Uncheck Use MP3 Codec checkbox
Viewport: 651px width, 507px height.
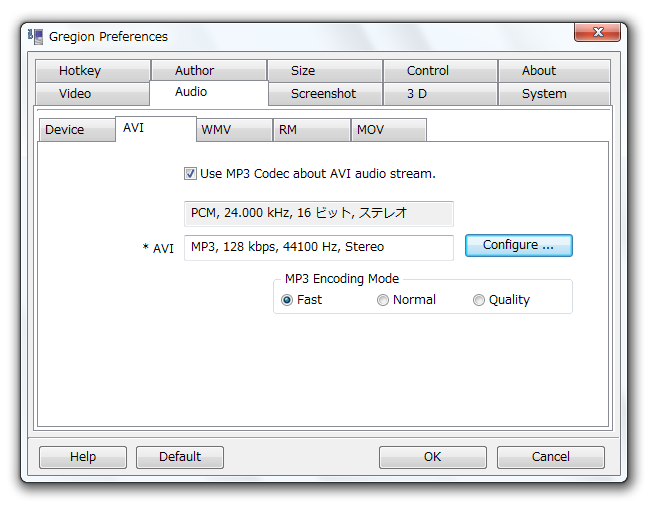[190, 174]
